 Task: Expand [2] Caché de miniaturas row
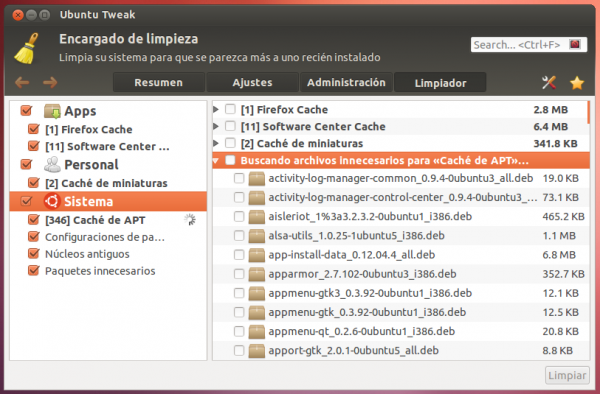[216, 143]
